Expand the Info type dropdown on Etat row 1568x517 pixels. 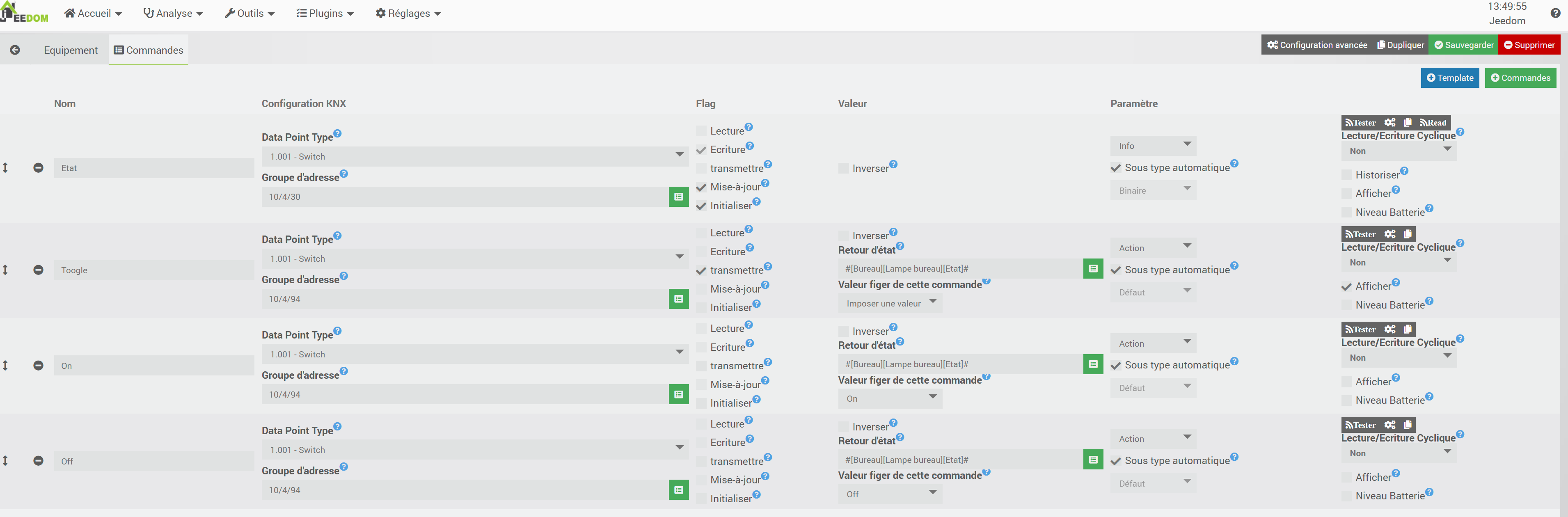pos(1153,146)
